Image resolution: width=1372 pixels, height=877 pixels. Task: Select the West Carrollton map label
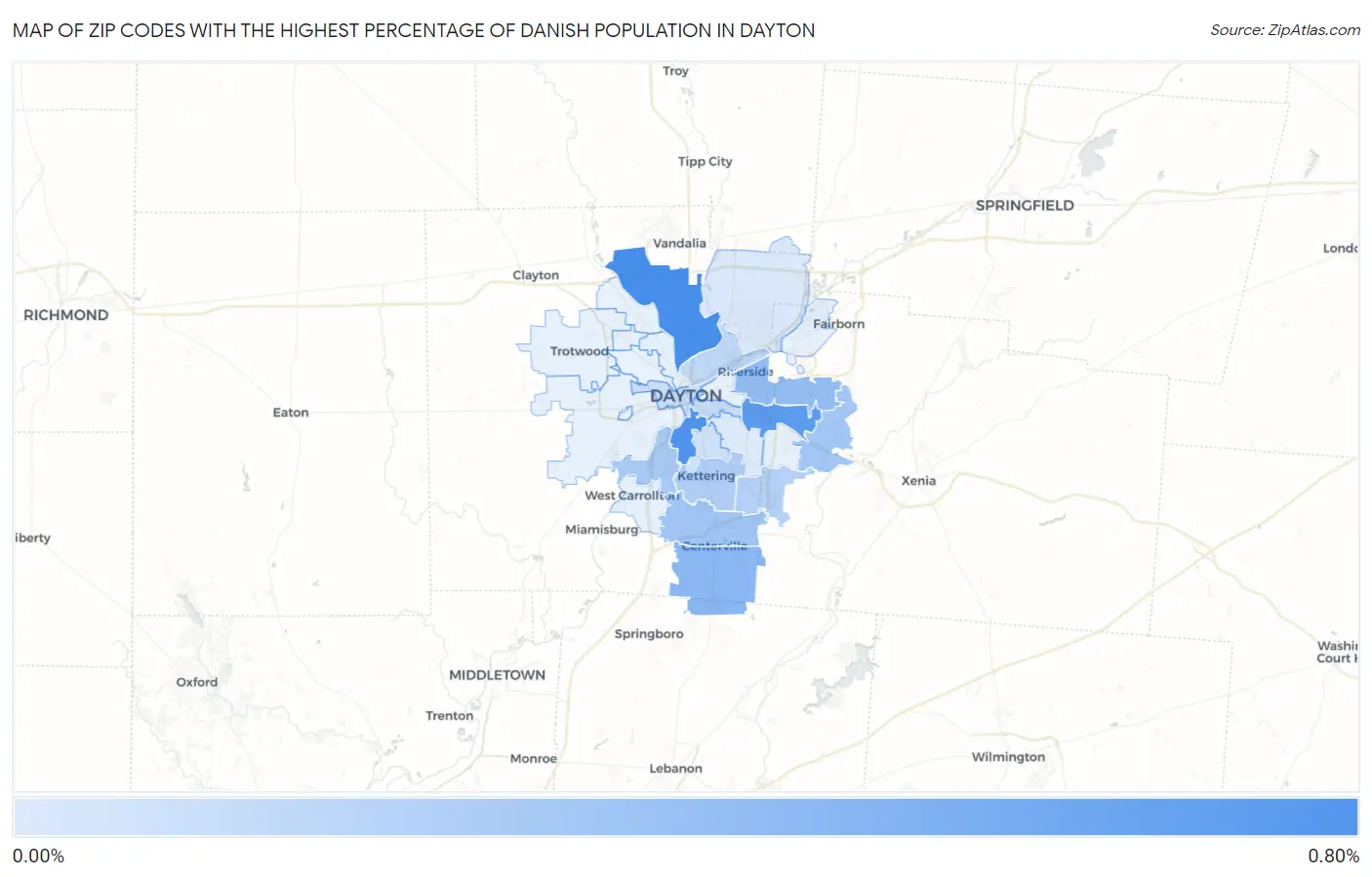point(632,496)
